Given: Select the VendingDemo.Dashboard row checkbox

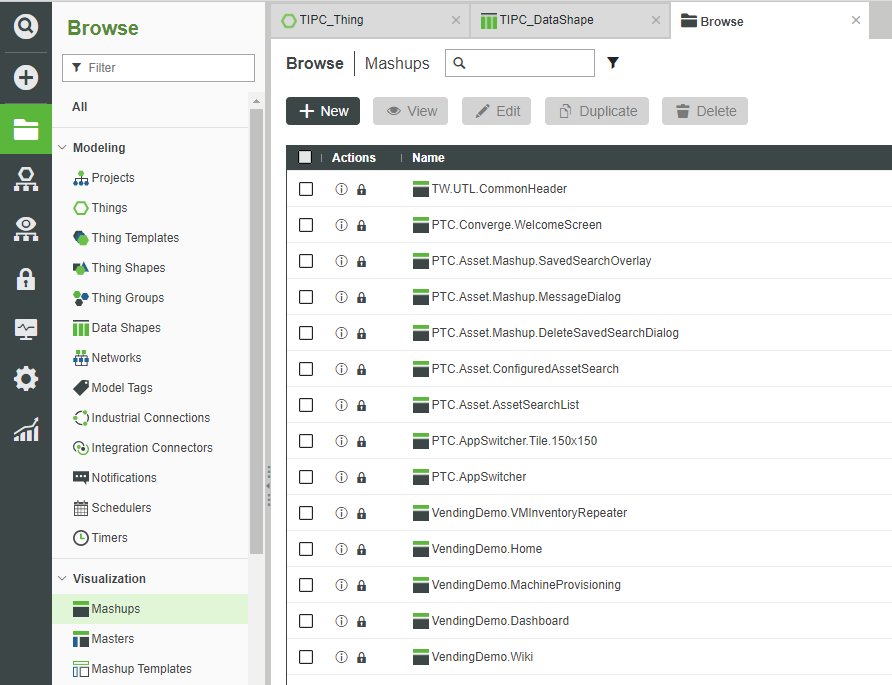Looking at the screenshot, I should click(x=306, y=621).
